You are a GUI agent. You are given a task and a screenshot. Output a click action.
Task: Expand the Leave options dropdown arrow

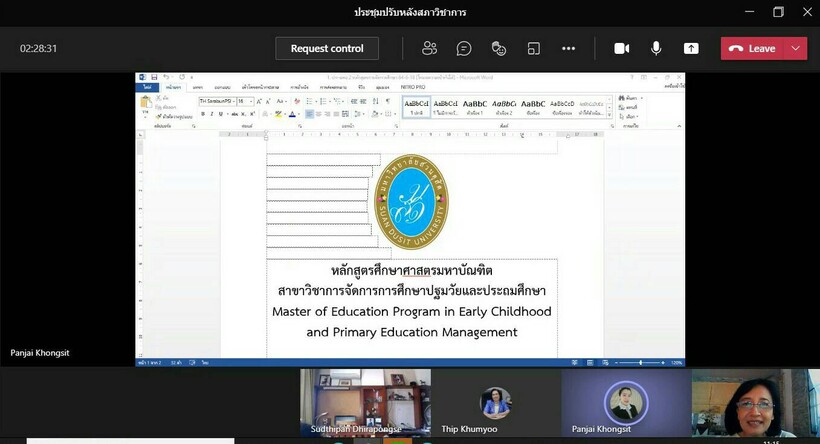tap(796, 48)
